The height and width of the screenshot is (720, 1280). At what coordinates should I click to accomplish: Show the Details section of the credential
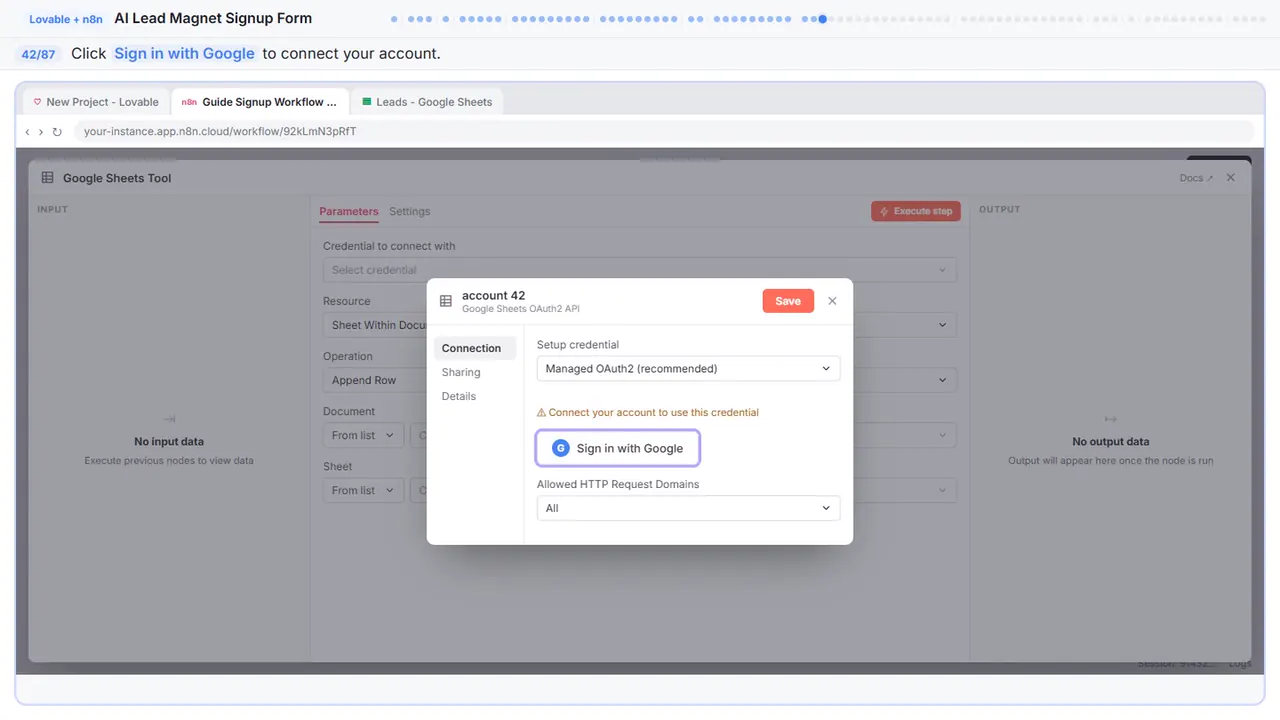pos(459,396)
